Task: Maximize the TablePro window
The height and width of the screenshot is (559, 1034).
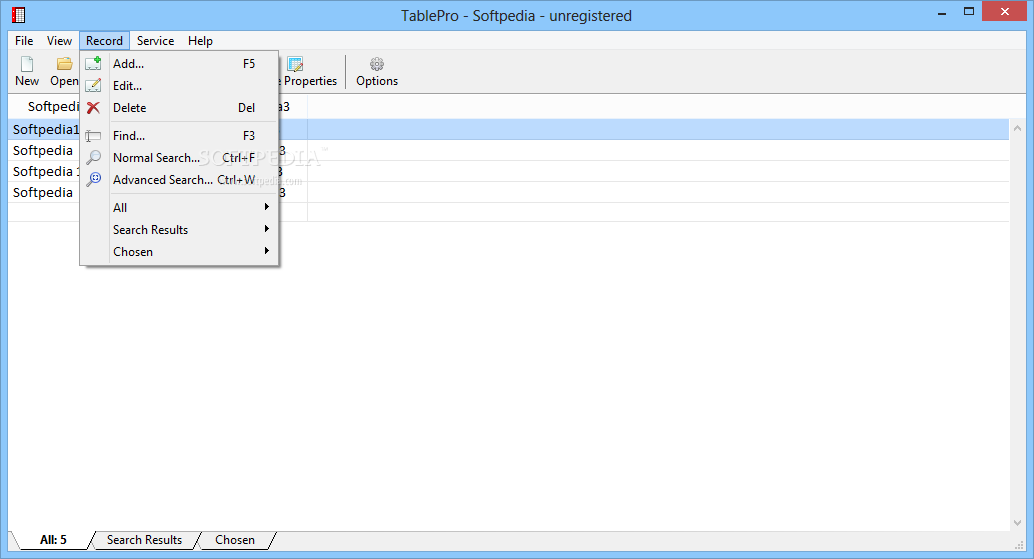Action: (x=969, y=11)
